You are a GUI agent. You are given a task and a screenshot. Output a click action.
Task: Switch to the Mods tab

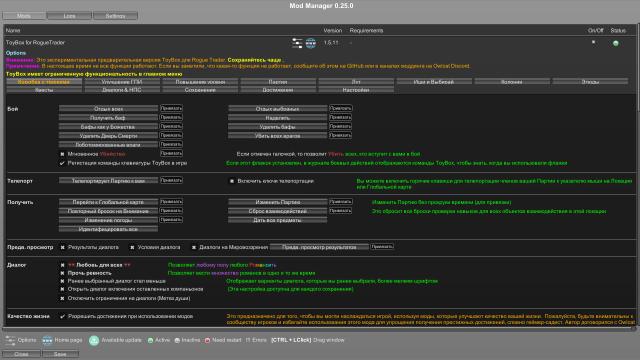pyautogui.click(x=24, y=16)
